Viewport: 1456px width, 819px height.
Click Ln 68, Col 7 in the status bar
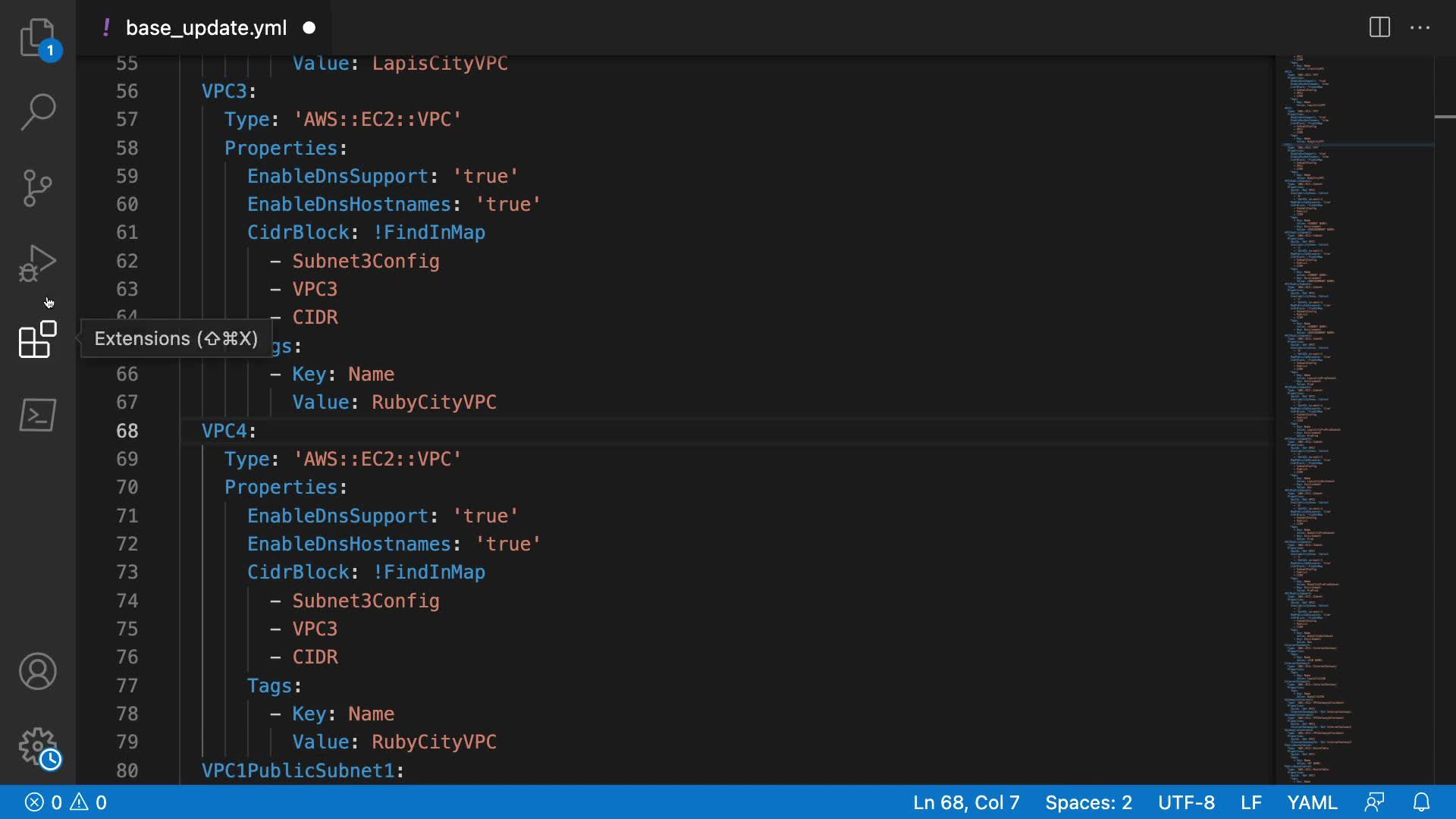(x=965, y=802)
